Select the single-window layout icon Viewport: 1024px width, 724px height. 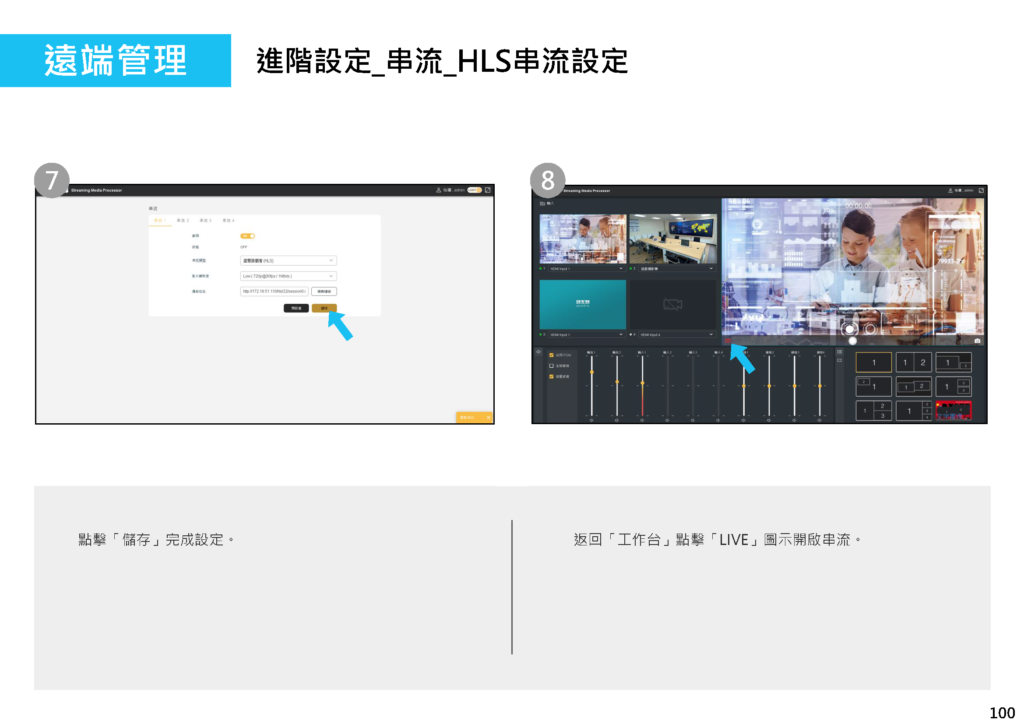coord(873,362)
